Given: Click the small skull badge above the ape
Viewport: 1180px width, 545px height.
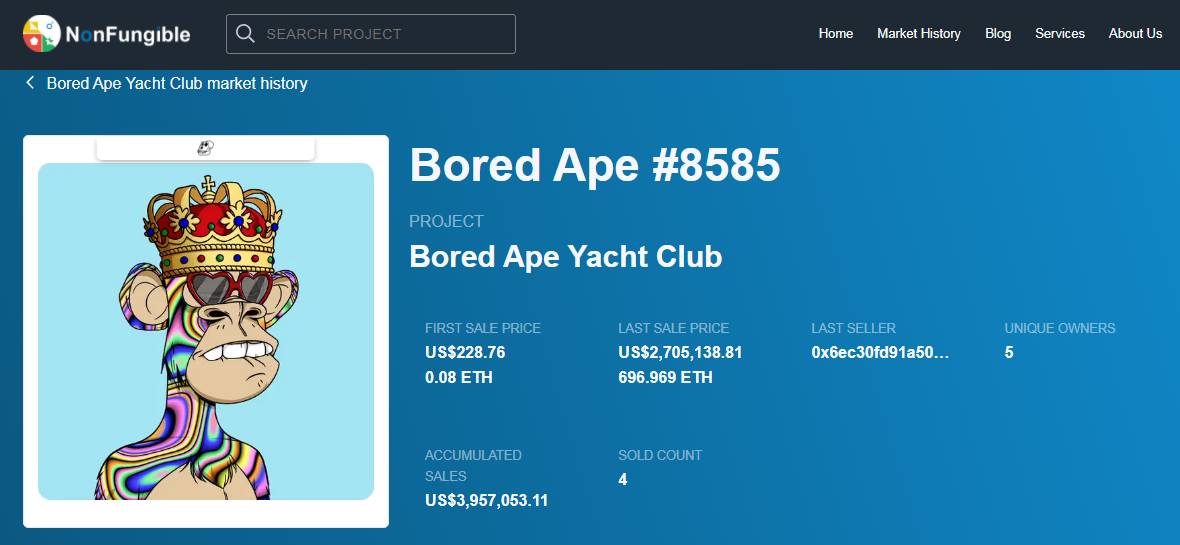Looking at the screenshot, I should pyautogui.click(x=205, y=148).
